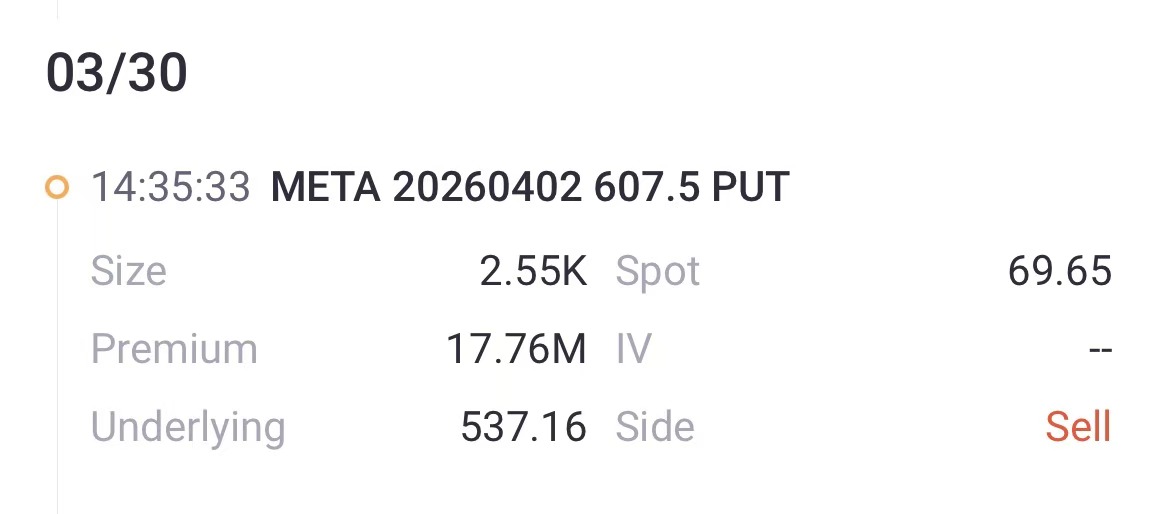
Task: Select the 69.65 spot value
Action: pos(1060,271)
